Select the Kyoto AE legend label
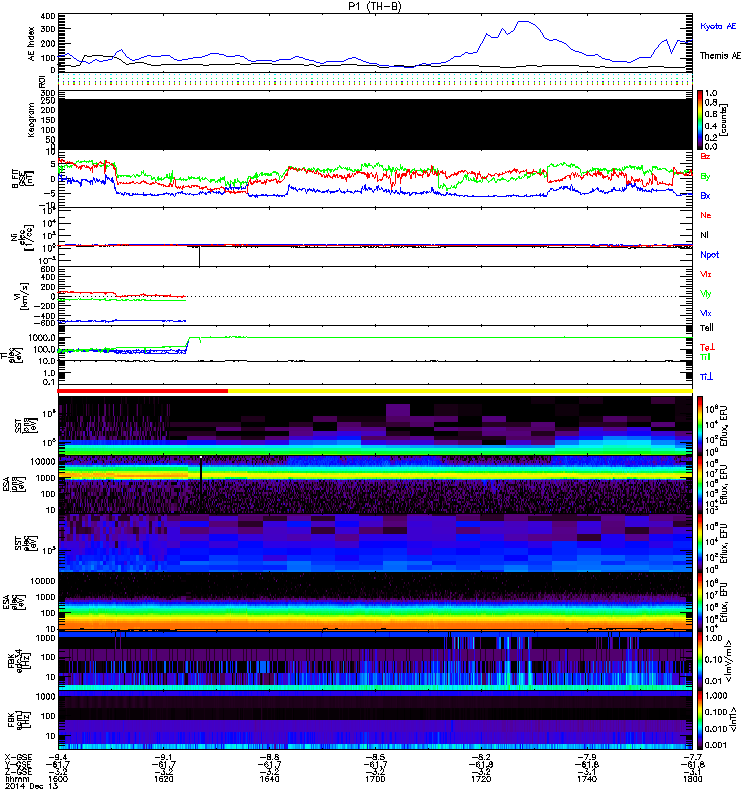This screenshot has width=750, height=800. coord(718,26)
